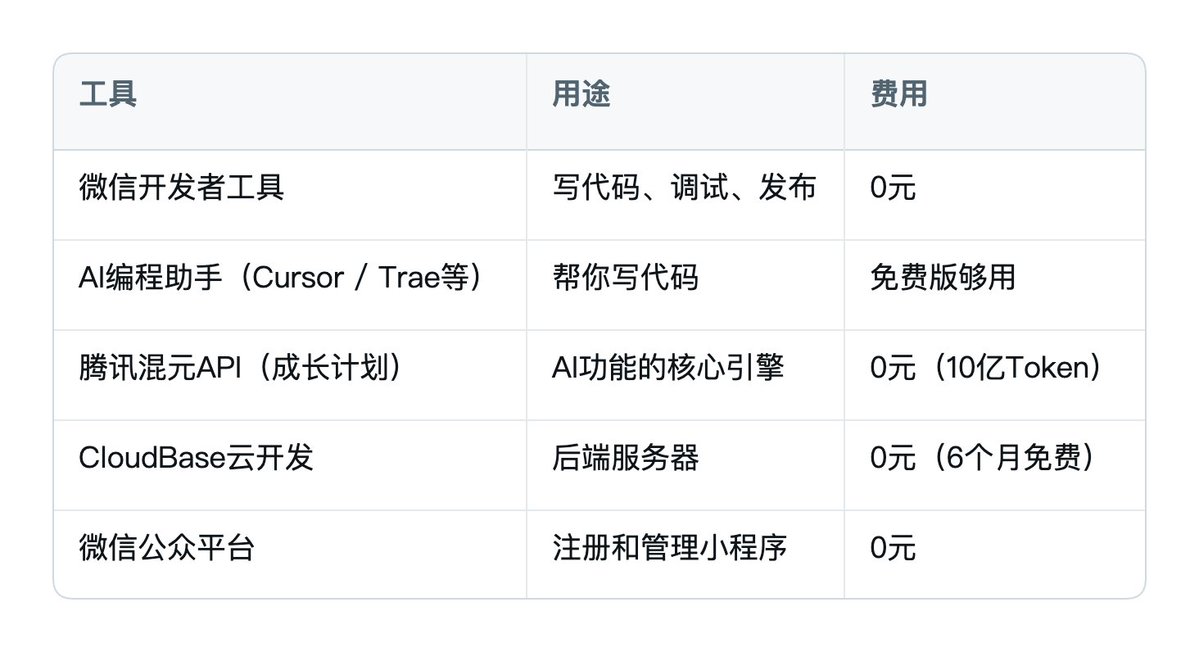This screenshot has height=652, width=1199.
Task: Click 0元 cost in 微信公众平台 row
Action: [892, 548]
